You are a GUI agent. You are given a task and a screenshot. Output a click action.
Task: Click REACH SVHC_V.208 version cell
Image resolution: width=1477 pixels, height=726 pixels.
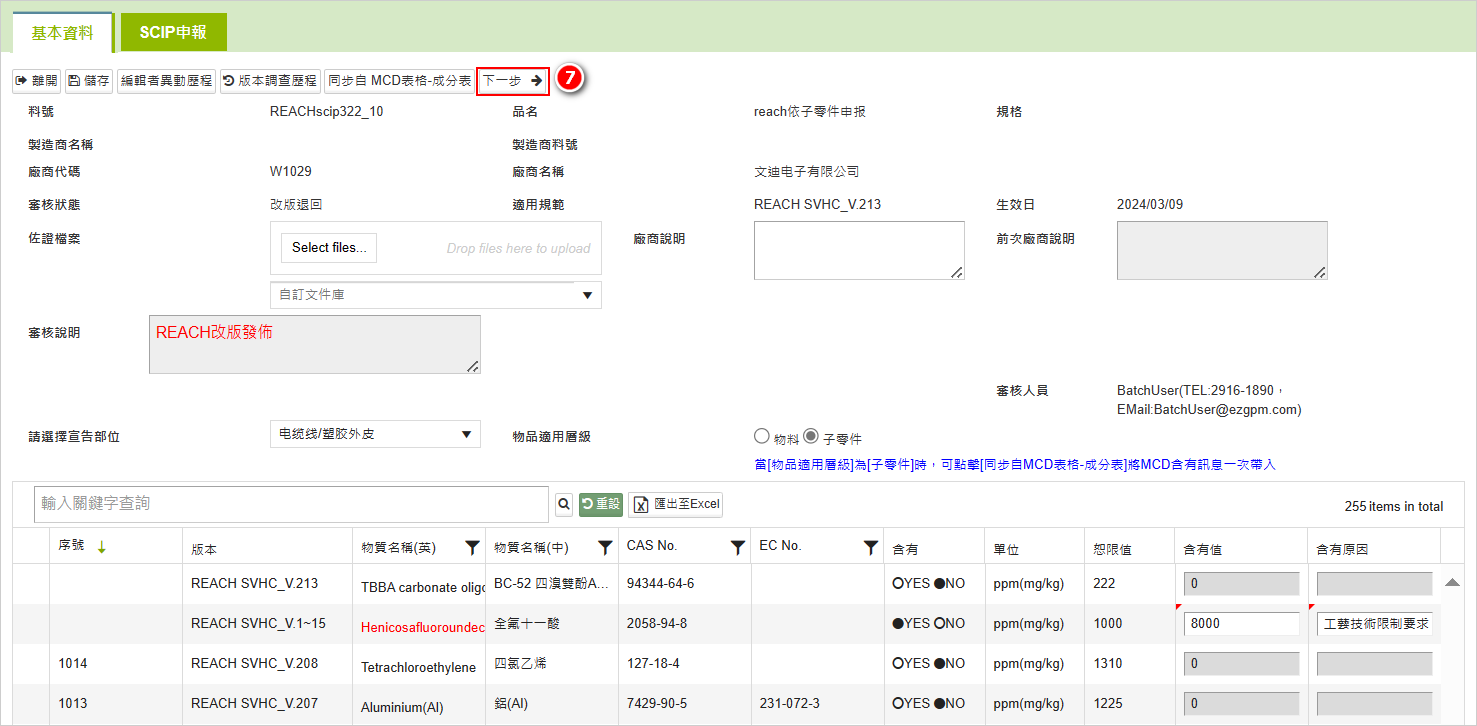254,663
